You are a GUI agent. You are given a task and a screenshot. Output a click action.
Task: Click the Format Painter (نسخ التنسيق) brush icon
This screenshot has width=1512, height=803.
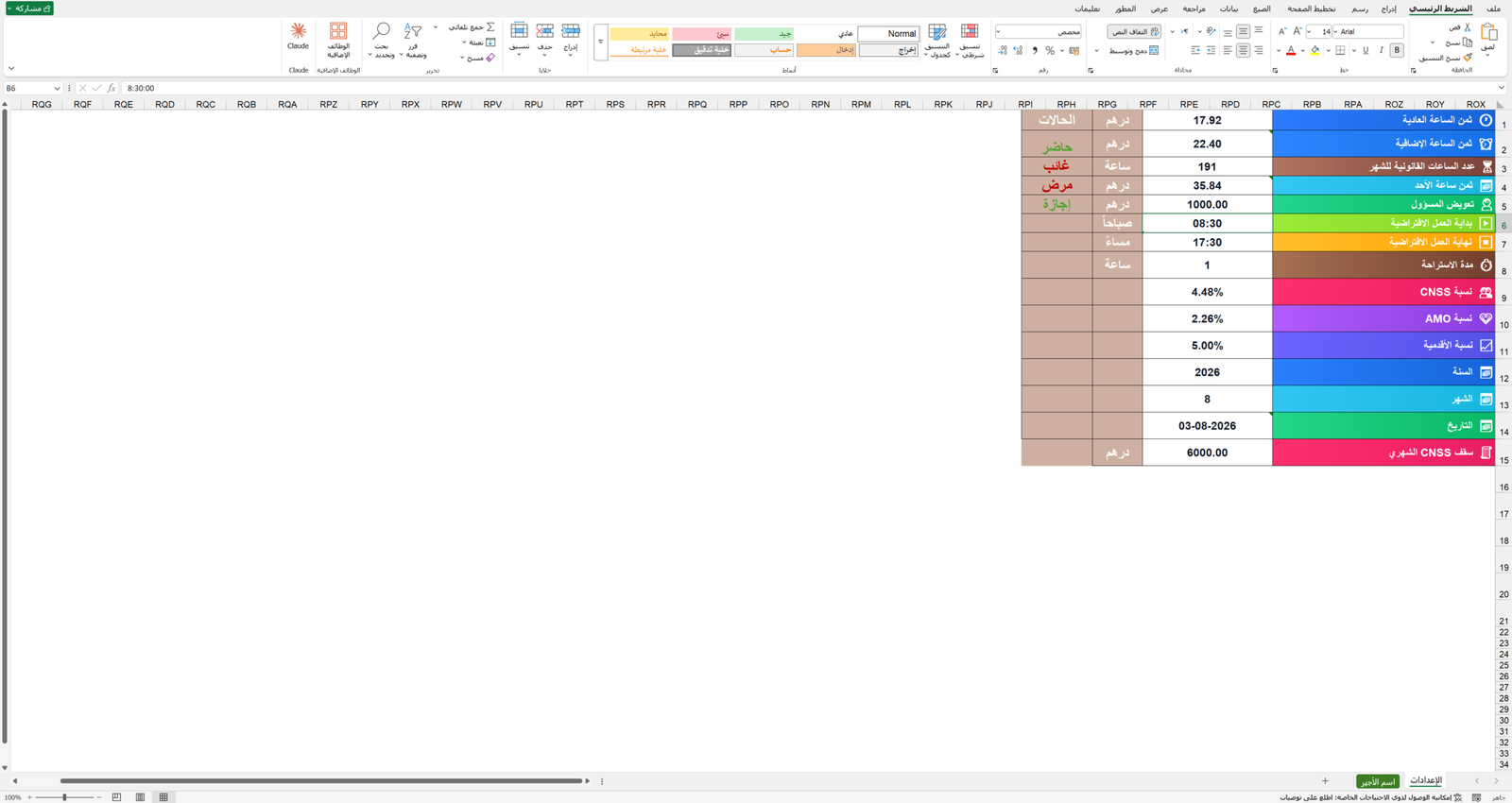tap(1468, 58)
